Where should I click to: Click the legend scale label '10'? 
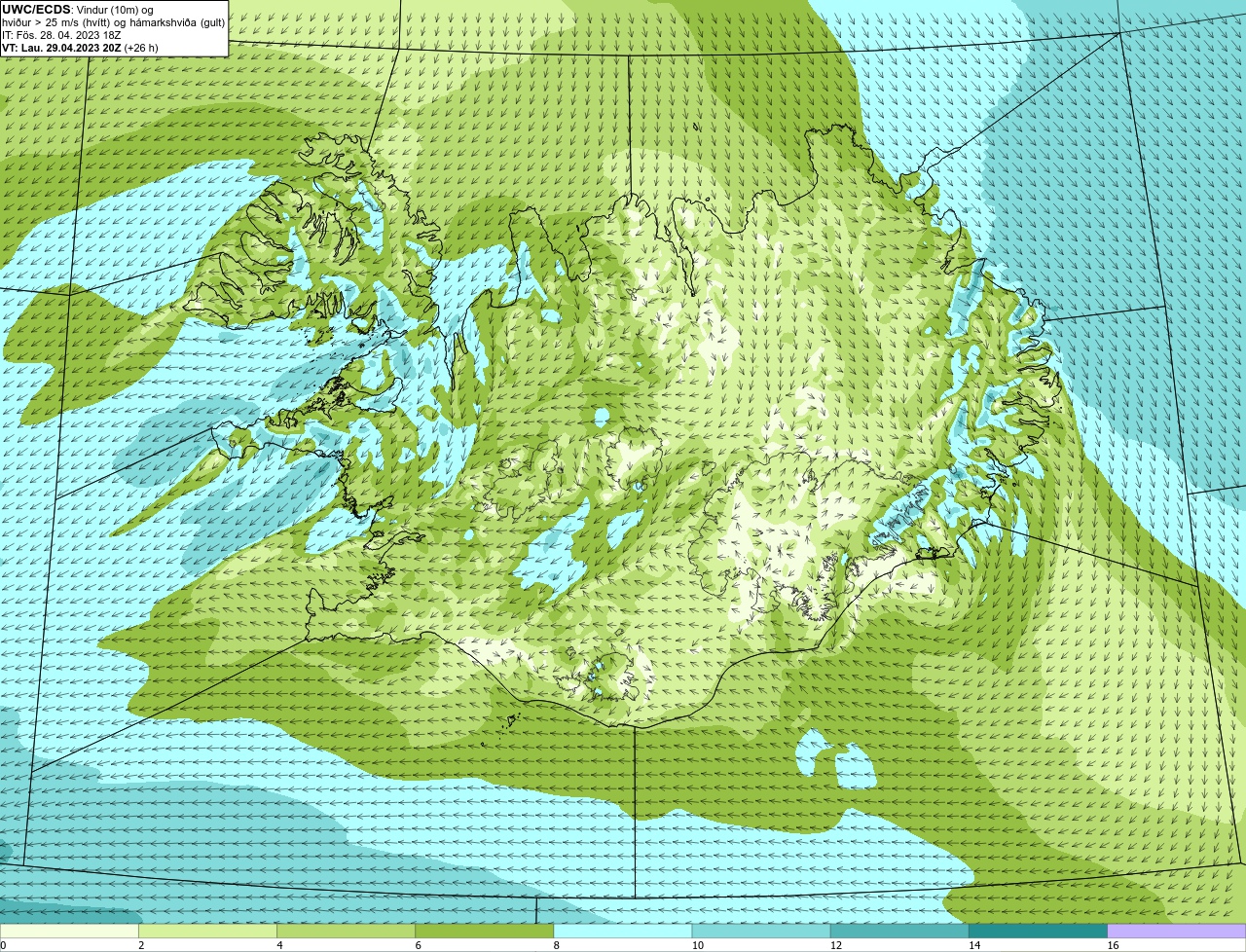[x=697, y=945]
